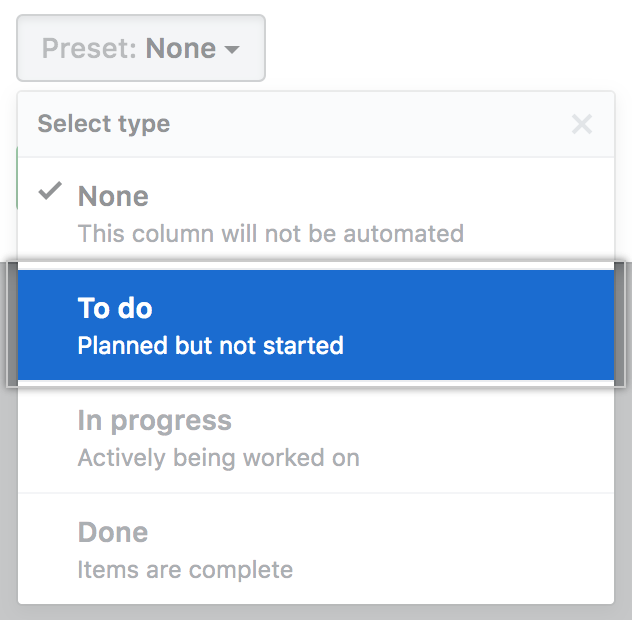Click the 'To do' bold title
The width and height of the screenshot is (632, 620).
115,308
